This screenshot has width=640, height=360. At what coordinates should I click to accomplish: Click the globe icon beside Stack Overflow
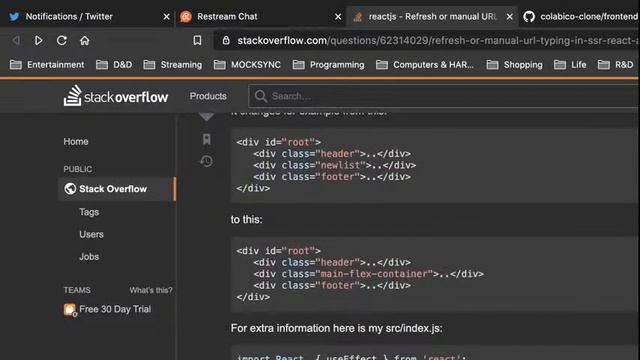(x=70, y=189)
